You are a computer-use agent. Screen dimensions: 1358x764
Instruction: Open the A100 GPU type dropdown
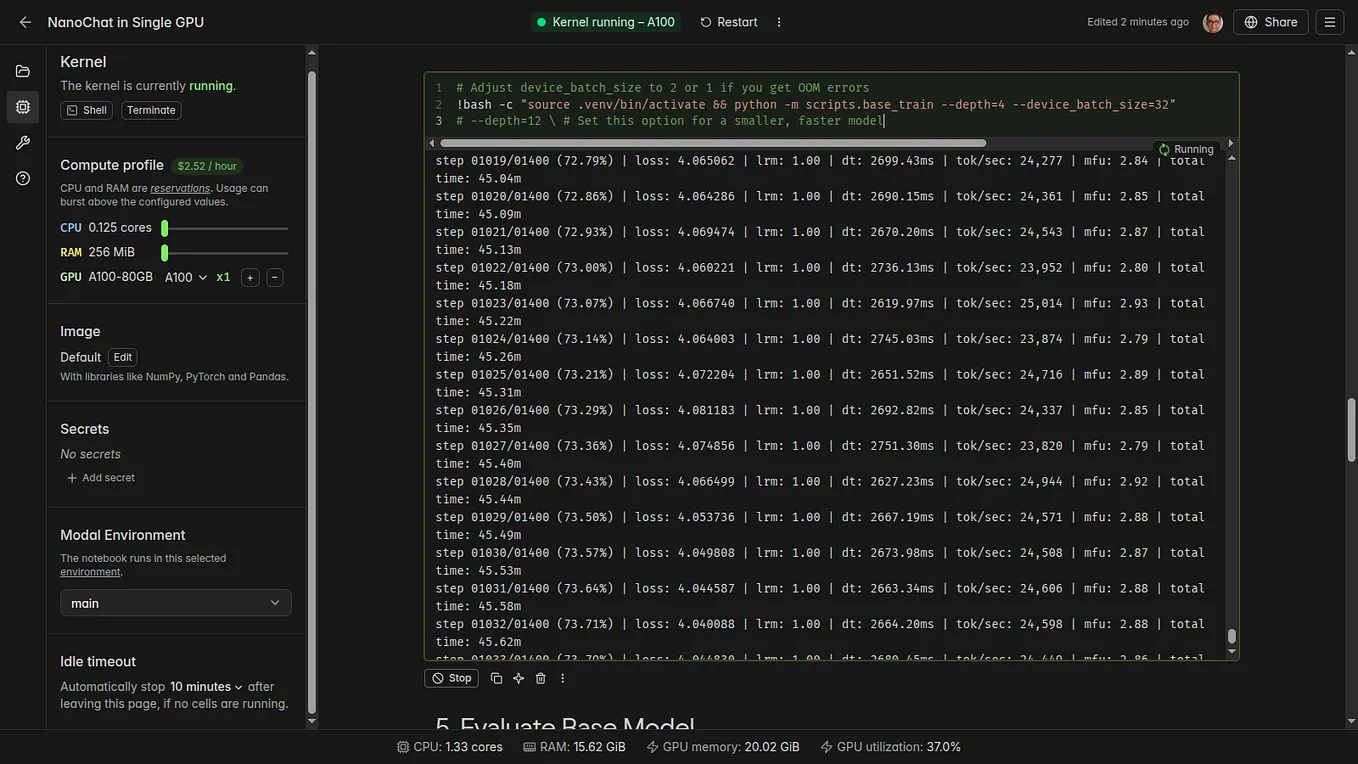[186, 277]
